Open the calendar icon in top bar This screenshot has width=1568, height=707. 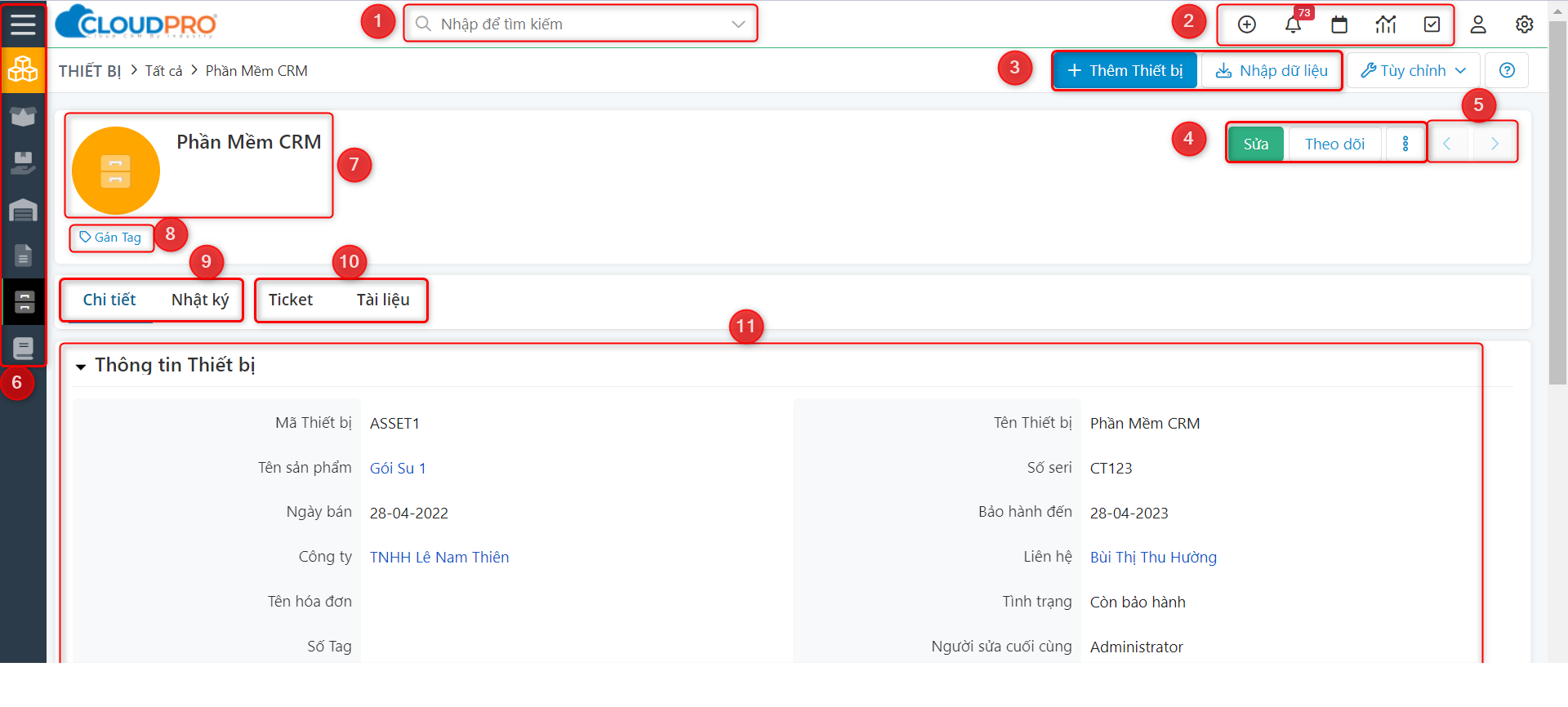point(1339,24)
